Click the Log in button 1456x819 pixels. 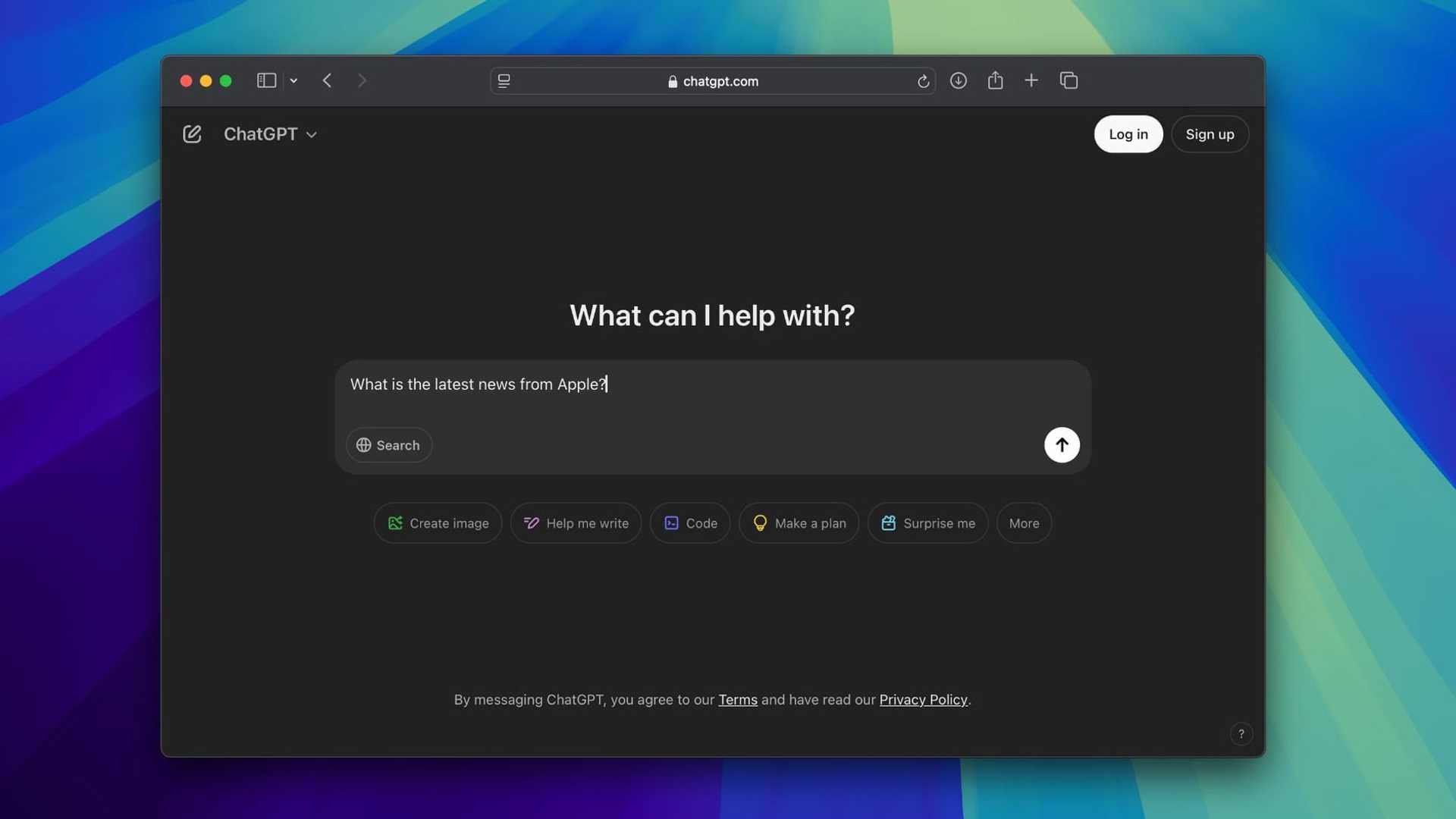coord(1128,133)
